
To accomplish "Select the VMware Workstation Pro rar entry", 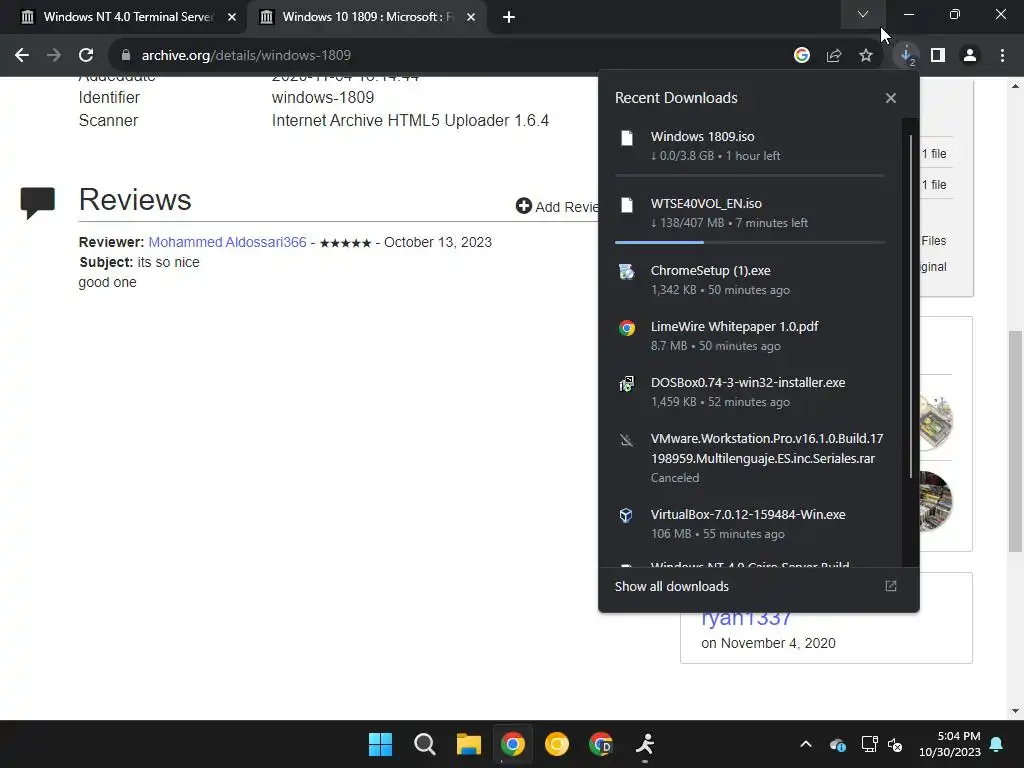I will click(767, 449).
